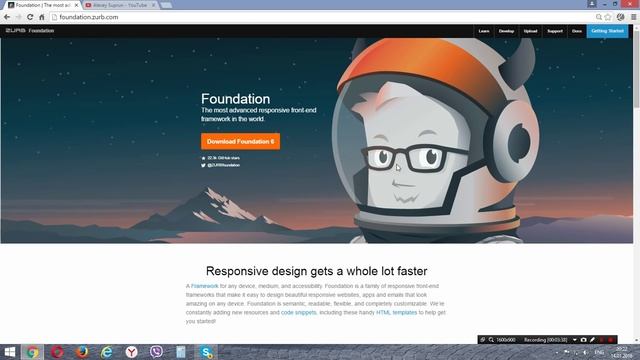Open the Chrome hamburger menu
The height and width of the screenshot is (360, 640).
coord(633,17)
